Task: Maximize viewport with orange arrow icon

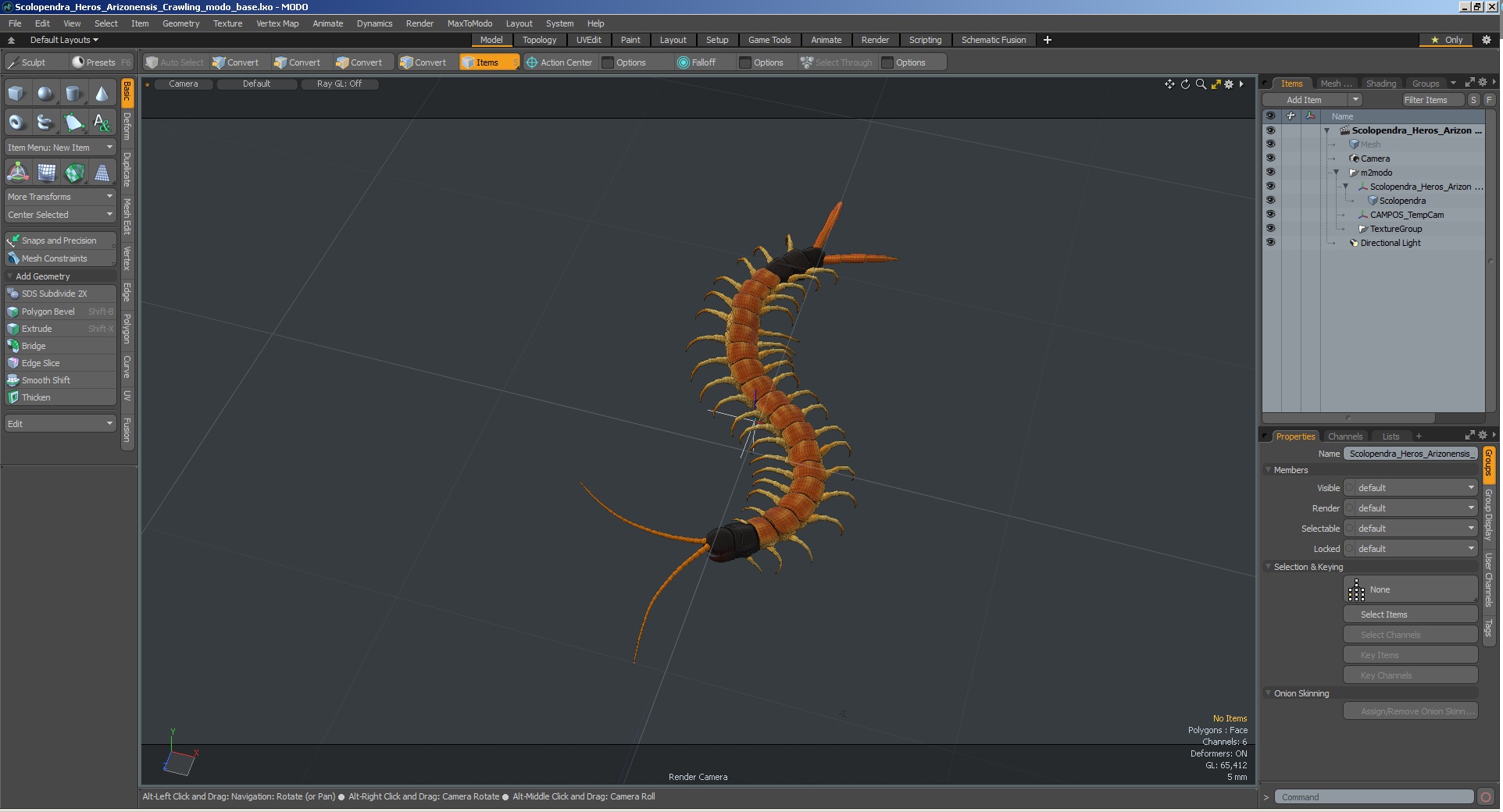Action: point(1216,84)
